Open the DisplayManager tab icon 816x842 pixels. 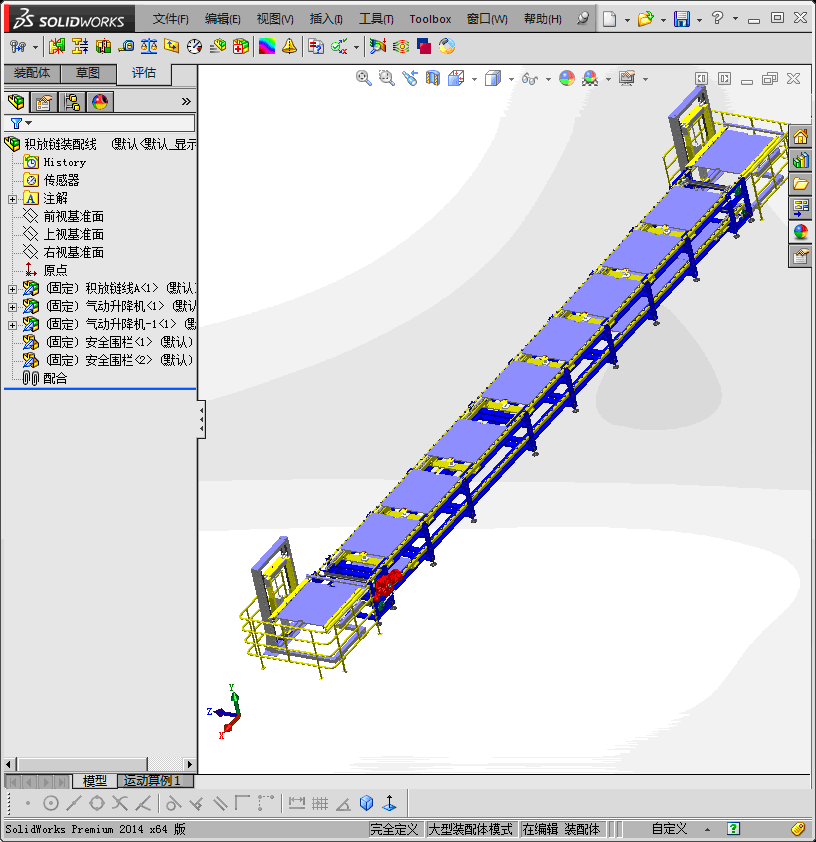[x=100, y=101]
